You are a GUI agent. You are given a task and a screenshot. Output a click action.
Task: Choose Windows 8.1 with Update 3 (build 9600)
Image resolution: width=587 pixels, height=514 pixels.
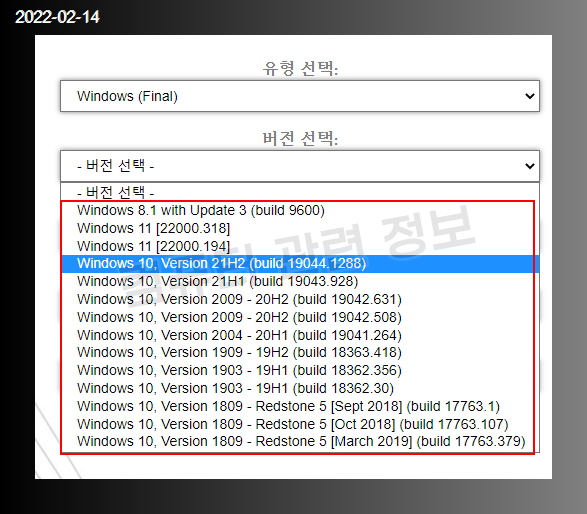[299, 210]
